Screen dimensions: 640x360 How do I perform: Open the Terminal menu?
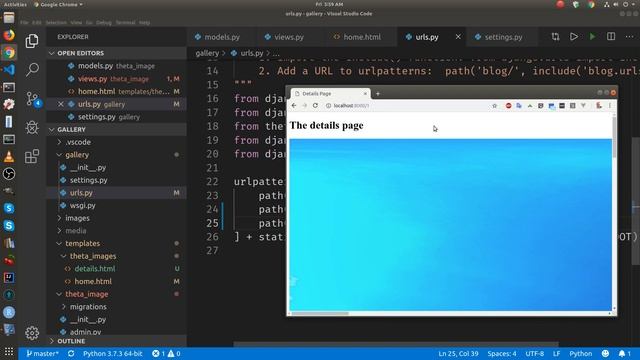pyautogui.click(x=125, y=22)
